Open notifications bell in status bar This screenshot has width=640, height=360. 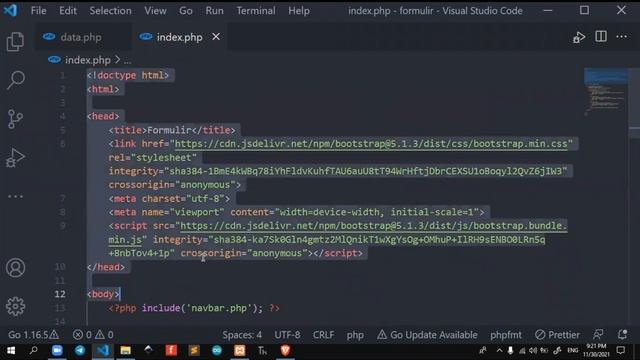(x=622, y=334)
